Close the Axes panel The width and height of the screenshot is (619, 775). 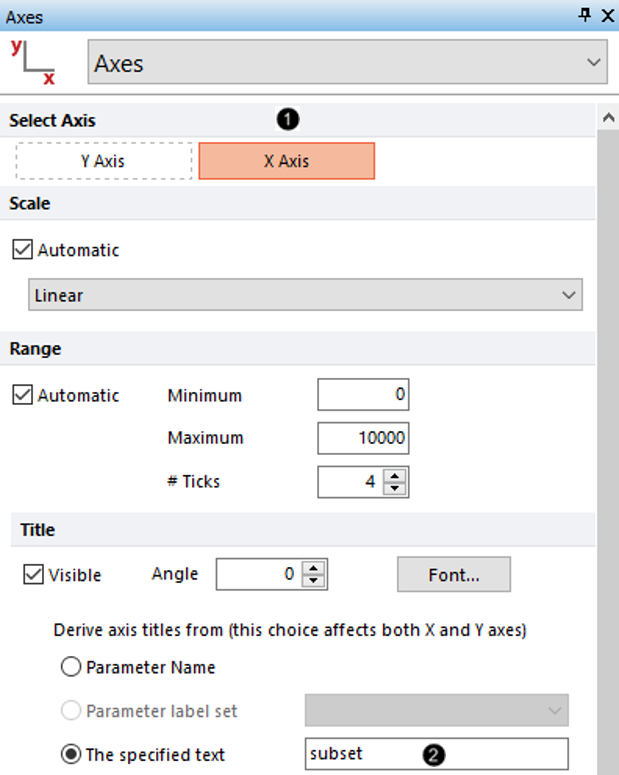[608, 15]
